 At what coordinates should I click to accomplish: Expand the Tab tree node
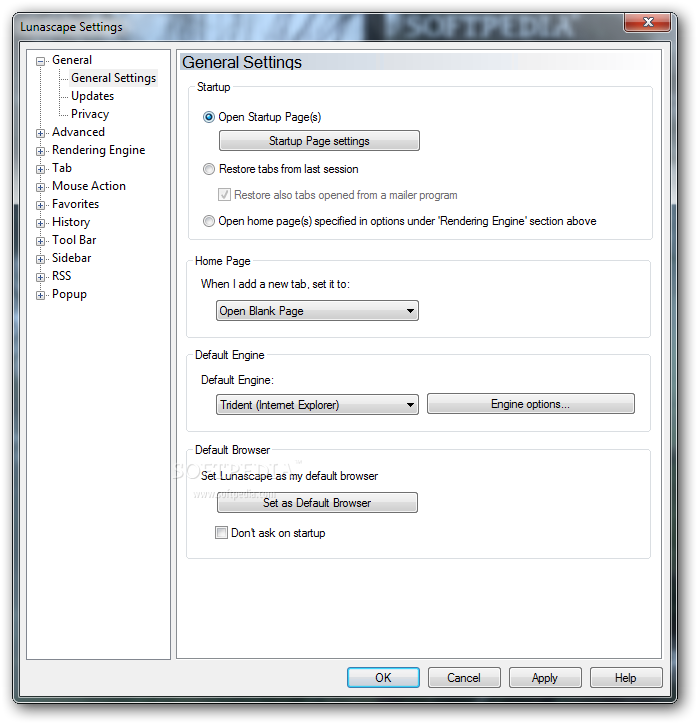41,169
